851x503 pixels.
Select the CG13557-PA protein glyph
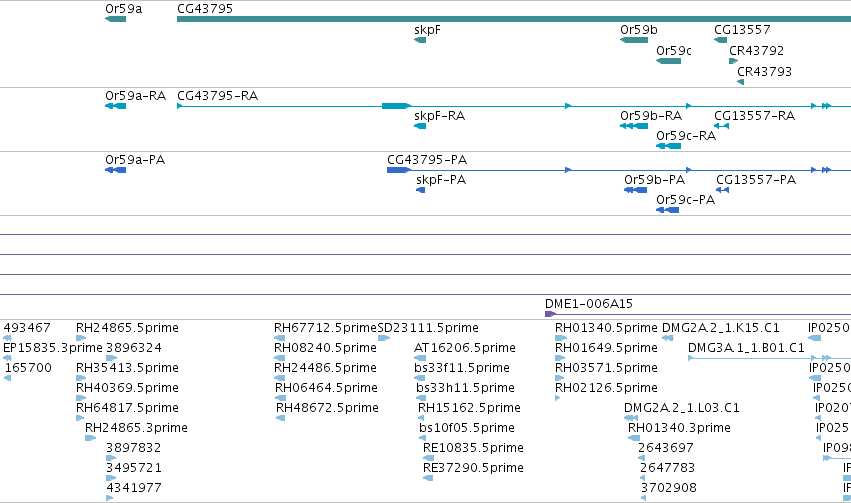[722, 190]
